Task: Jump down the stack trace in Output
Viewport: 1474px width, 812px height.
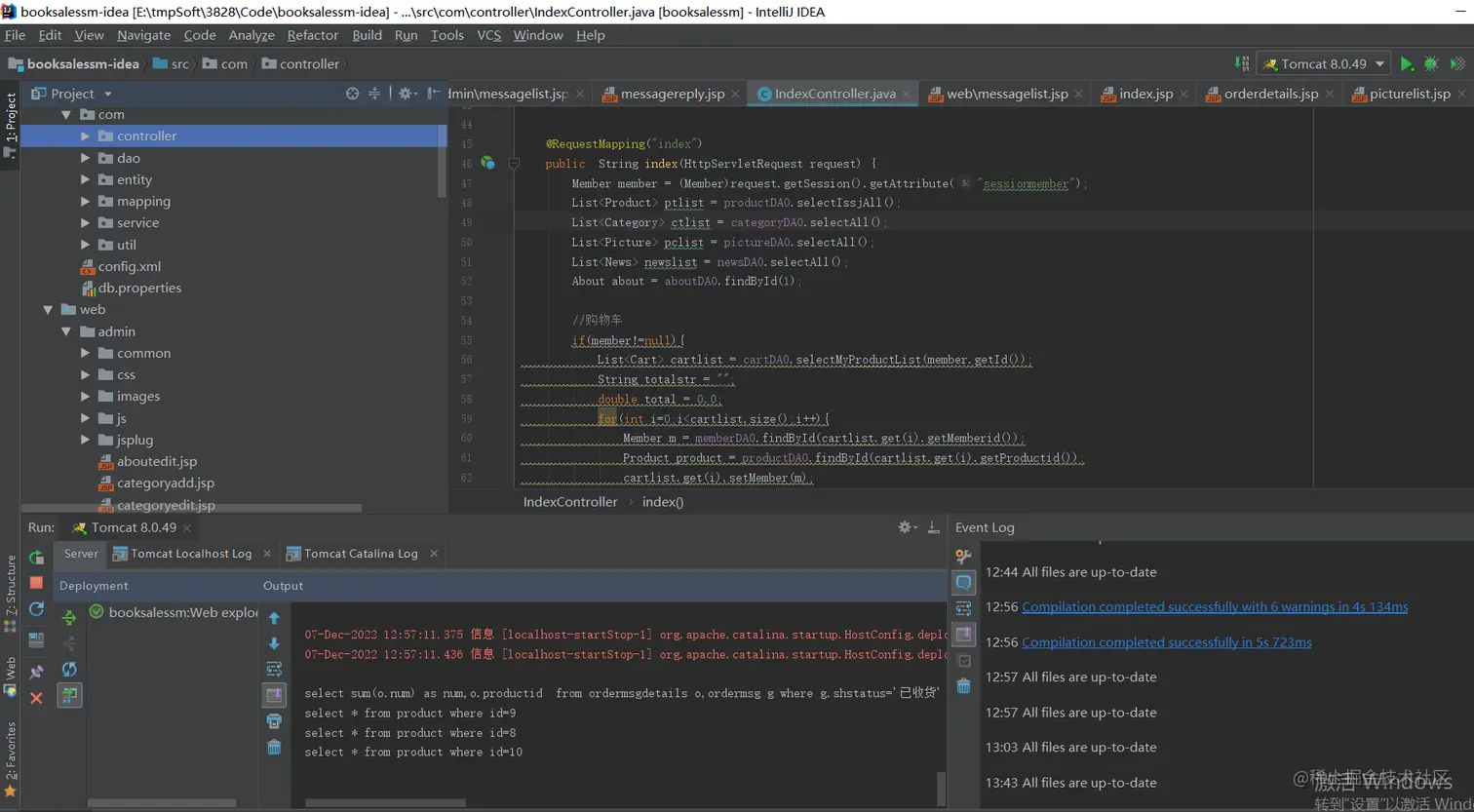Action: [x=274, y=643]
